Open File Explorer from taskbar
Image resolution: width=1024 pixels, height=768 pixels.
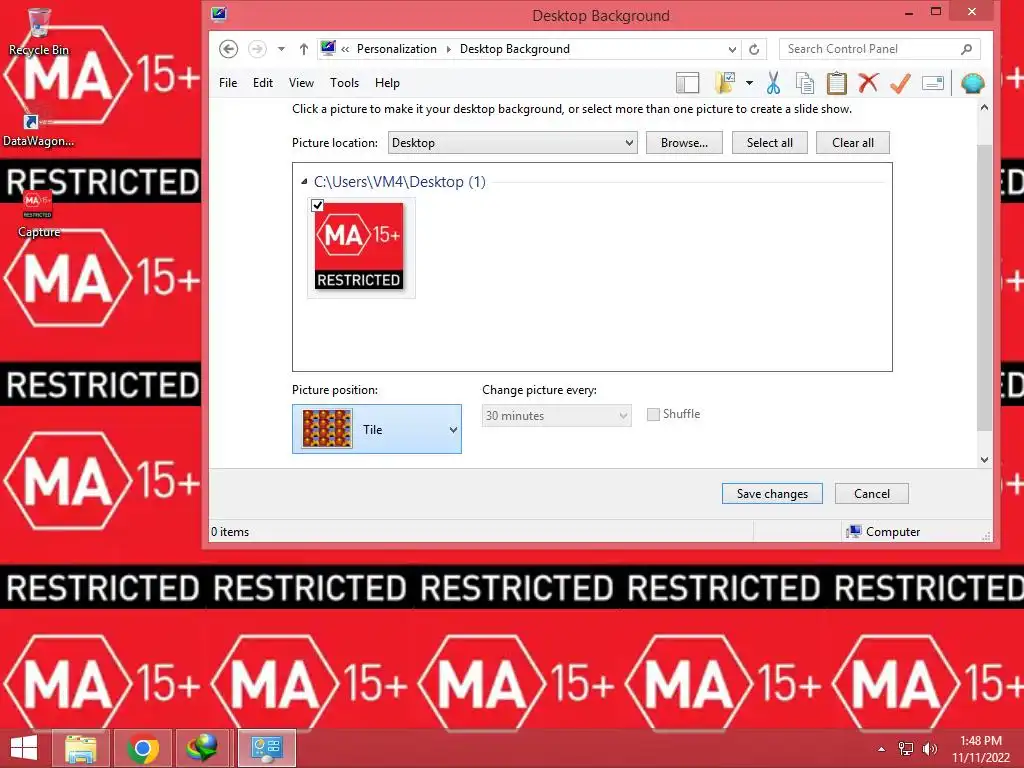click(81, 748)
